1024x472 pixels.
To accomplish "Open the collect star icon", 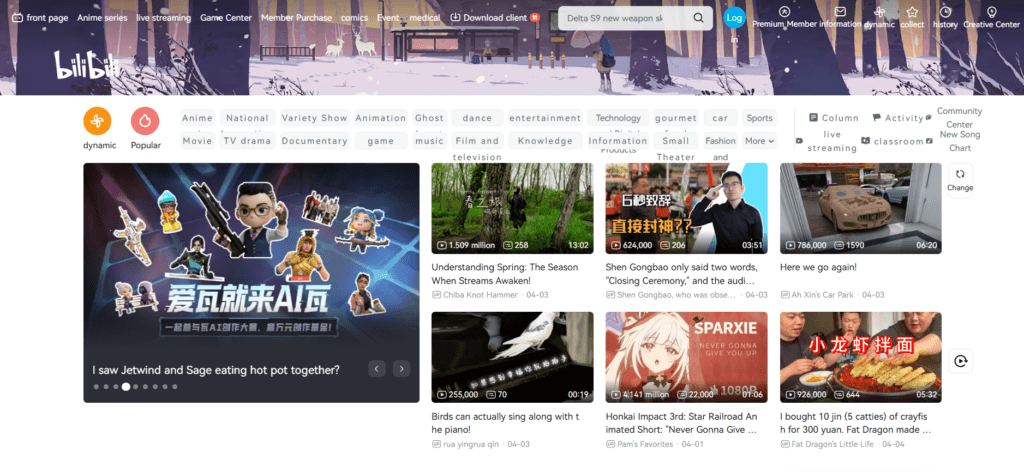I will 912,12.
